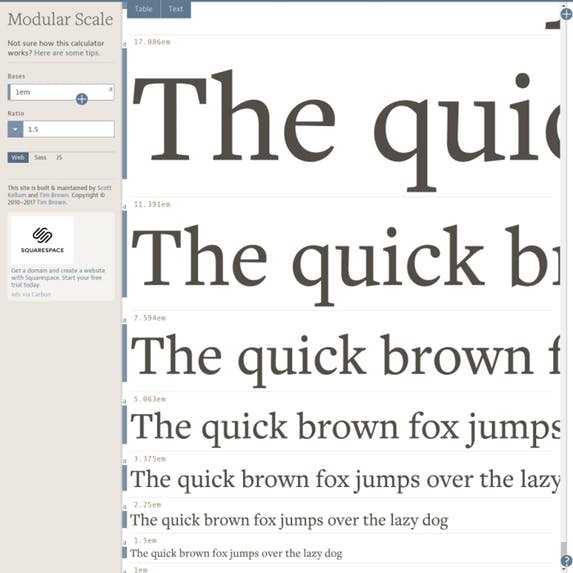This screenshot has width=573, height=573.
Task: Click the sample text under 17.086em
Action: coord(345,130)
